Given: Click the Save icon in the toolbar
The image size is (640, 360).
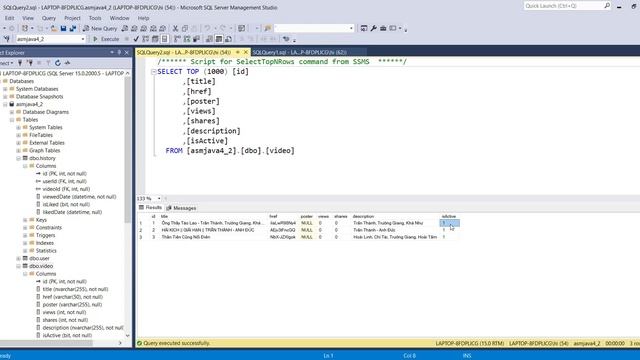Looking at the screenshot, I should click(63, 28).
